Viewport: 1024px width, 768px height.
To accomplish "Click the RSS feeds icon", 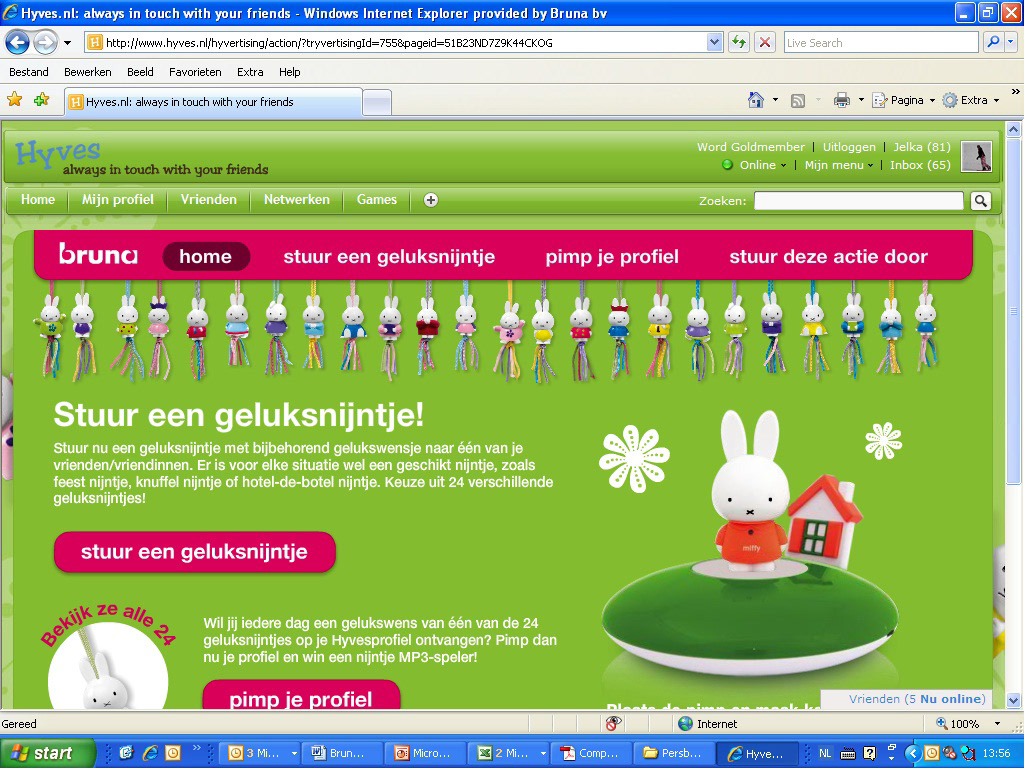I will pos(797,101).
